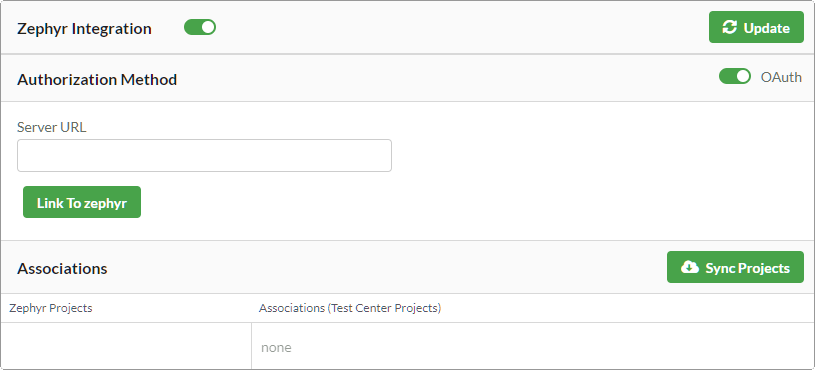Click the Authorization Method header bar
Image resolution: width=815 pixels, height=370 pixels.
pos(408,78)
